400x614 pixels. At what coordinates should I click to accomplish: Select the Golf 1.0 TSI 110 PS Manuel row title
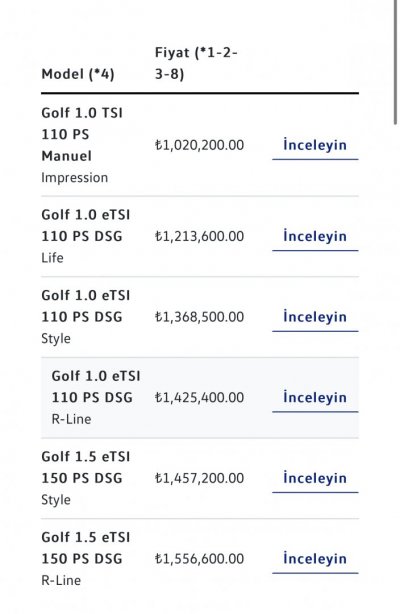click(x=82, y=134)
